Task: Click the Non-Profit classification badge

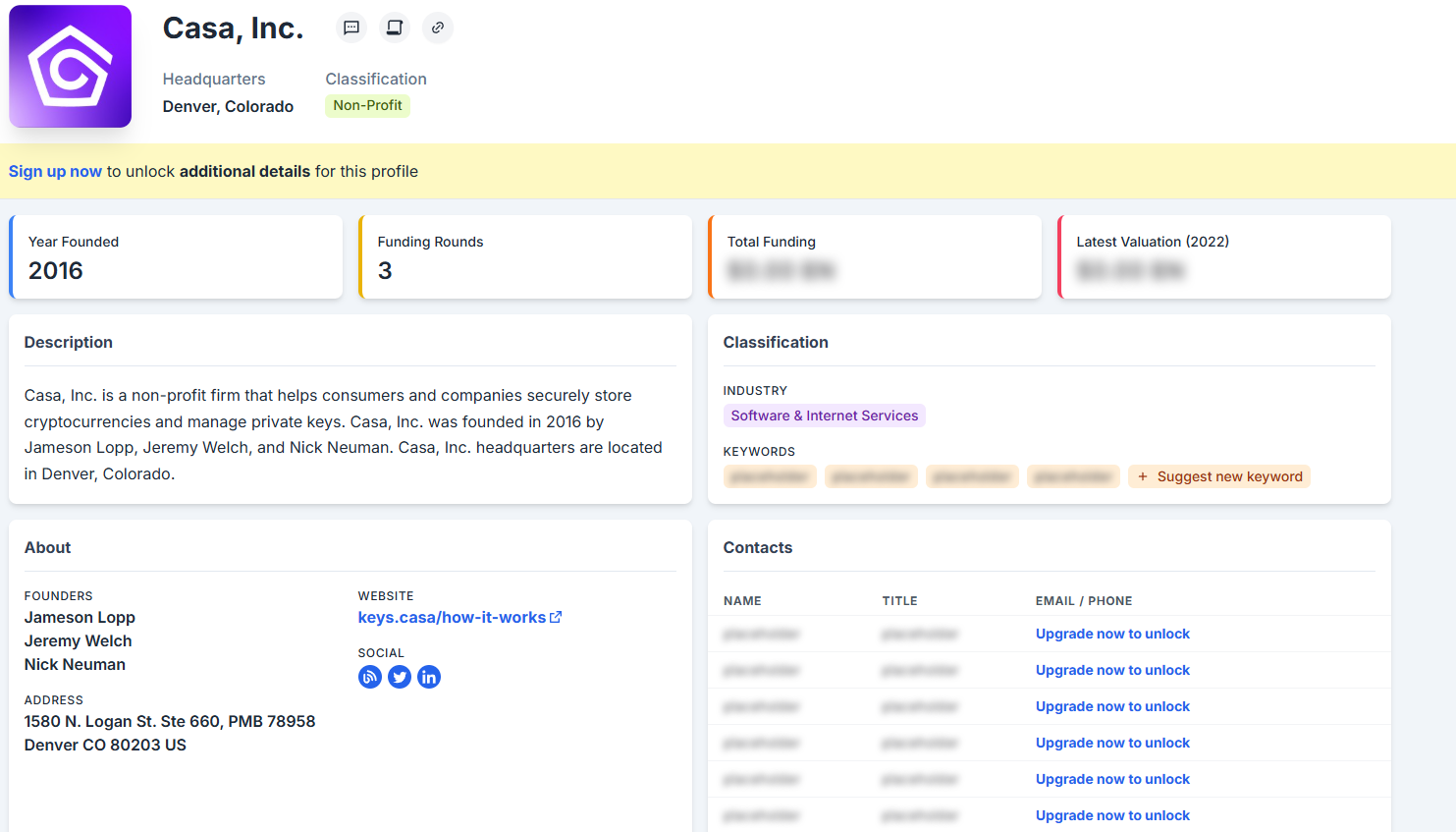Action: pyautogui.click(x=367, y=105)
